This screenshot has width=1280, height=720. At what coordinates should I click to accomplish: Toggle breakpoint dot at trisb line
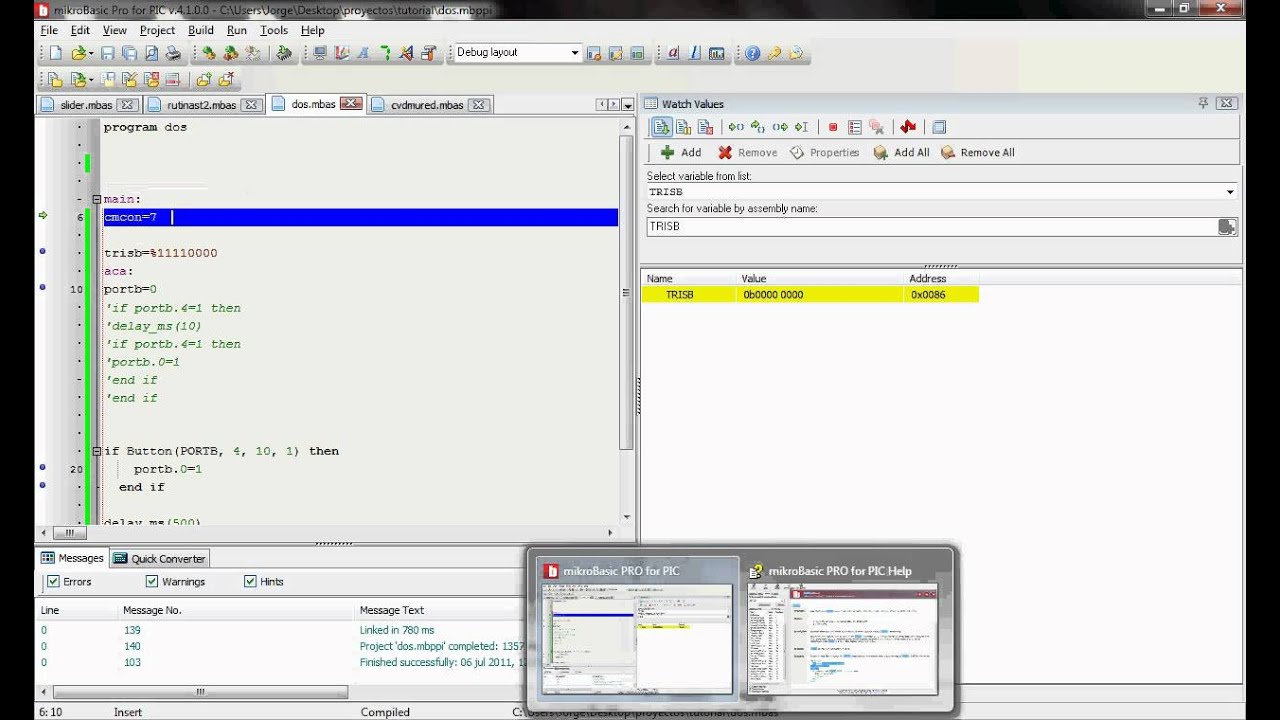[42, 252]
